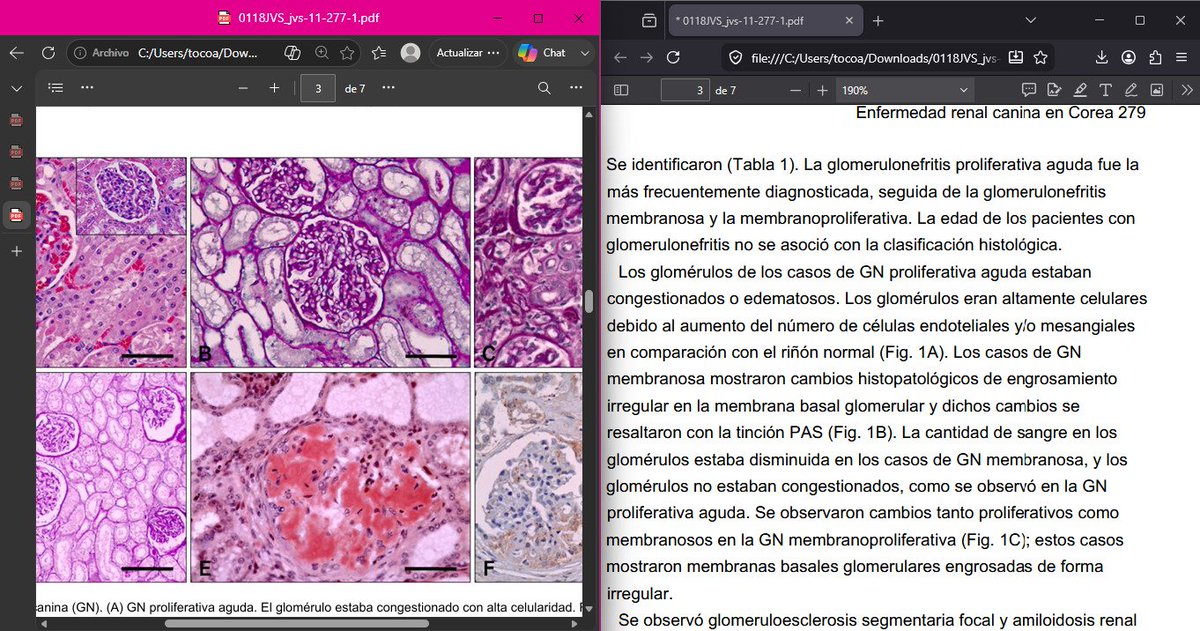This screenshot has width=1200, height=631.
Task: Add an image in Firefox PDF toolbar
Action: pyautogui.click(x=1157, y=90)
